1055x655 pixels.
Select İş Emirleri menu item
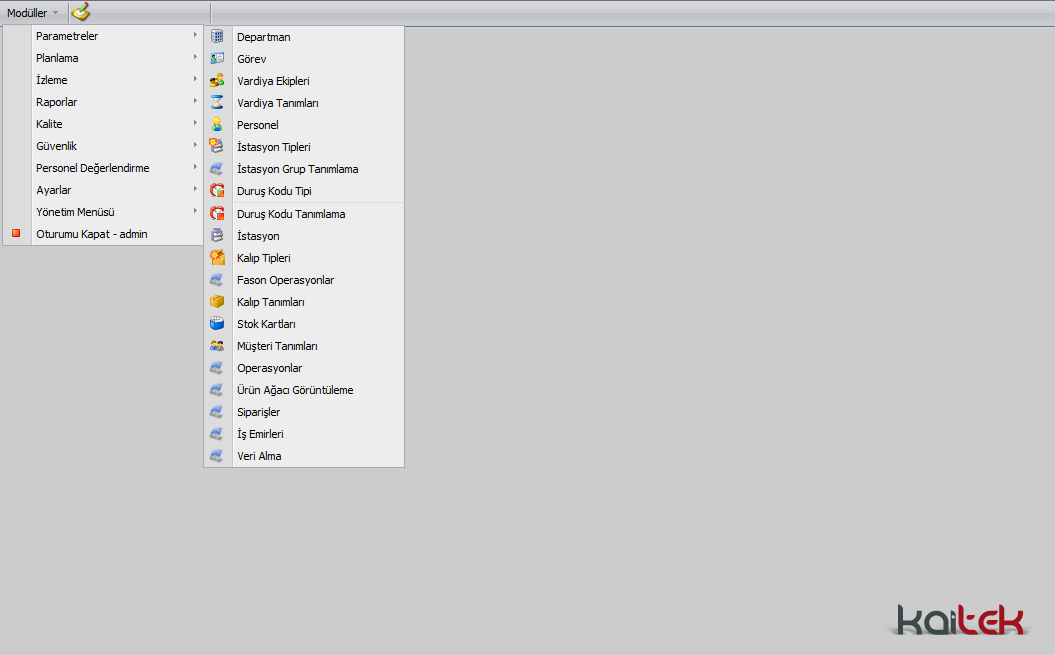(260, 434)
